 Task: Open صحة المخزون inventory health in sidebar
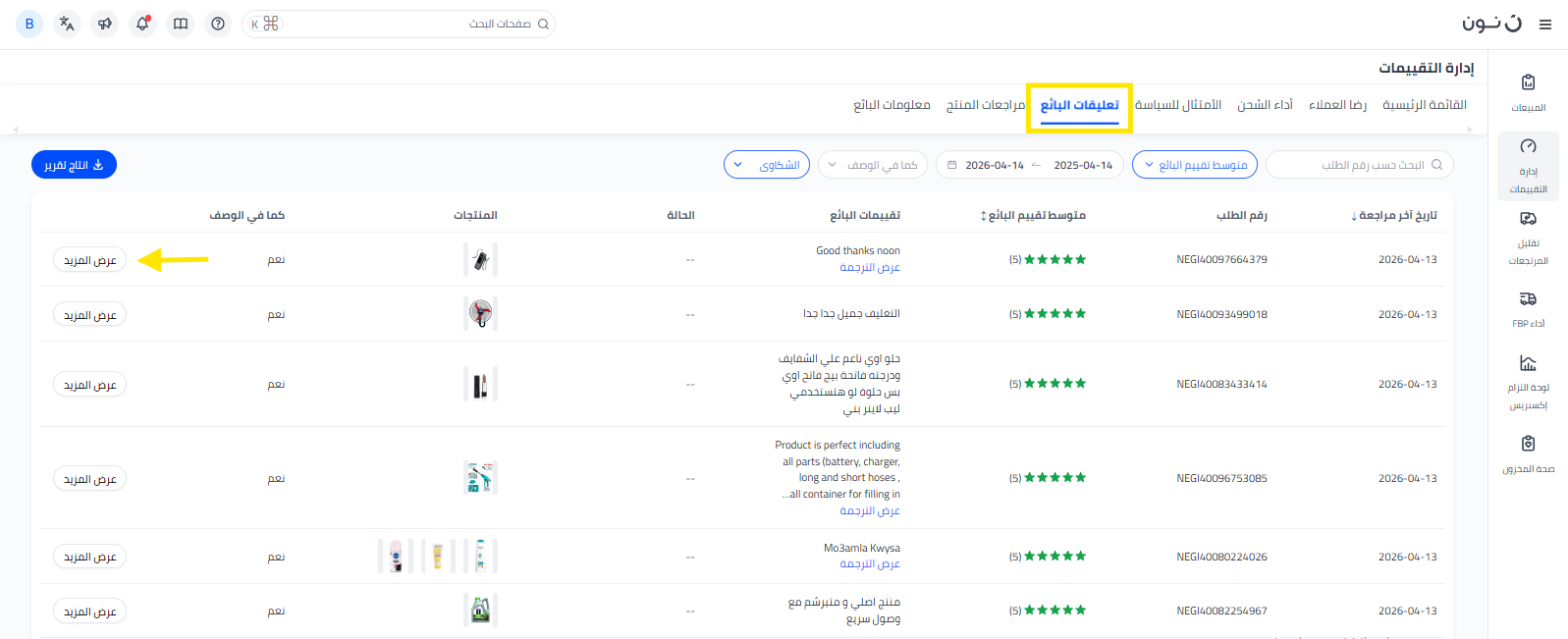pos(1528,454)
